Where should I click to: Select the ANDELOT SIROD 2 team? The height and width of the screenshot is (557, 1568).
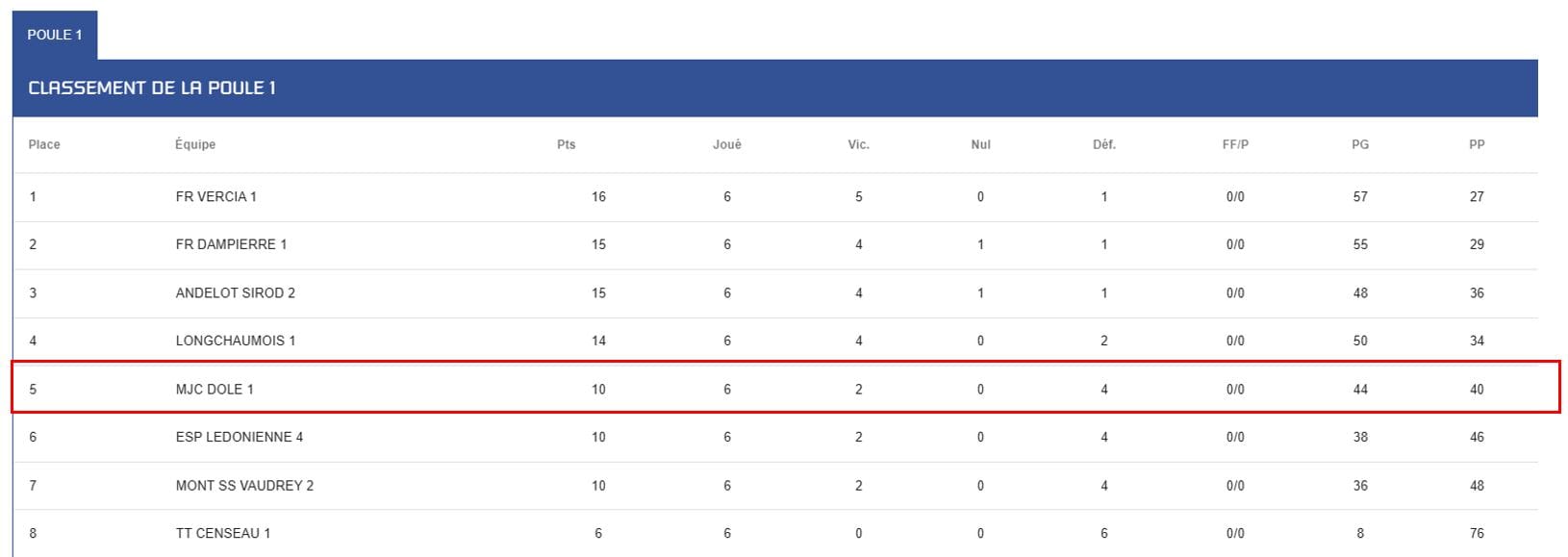click(x=235, y=292)
